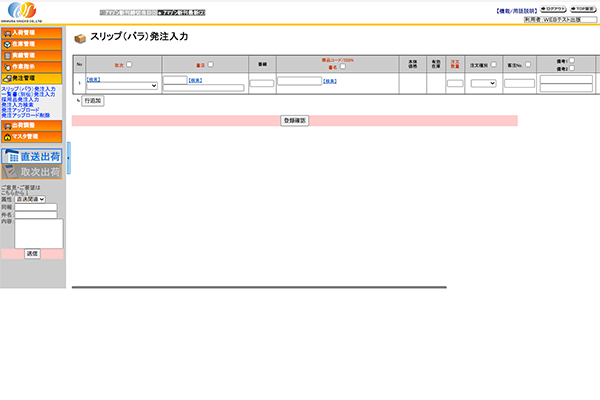Open the 作業指示 menu section
The width and height of the screenshot is (600, 400).
click(x=33, y=66)
